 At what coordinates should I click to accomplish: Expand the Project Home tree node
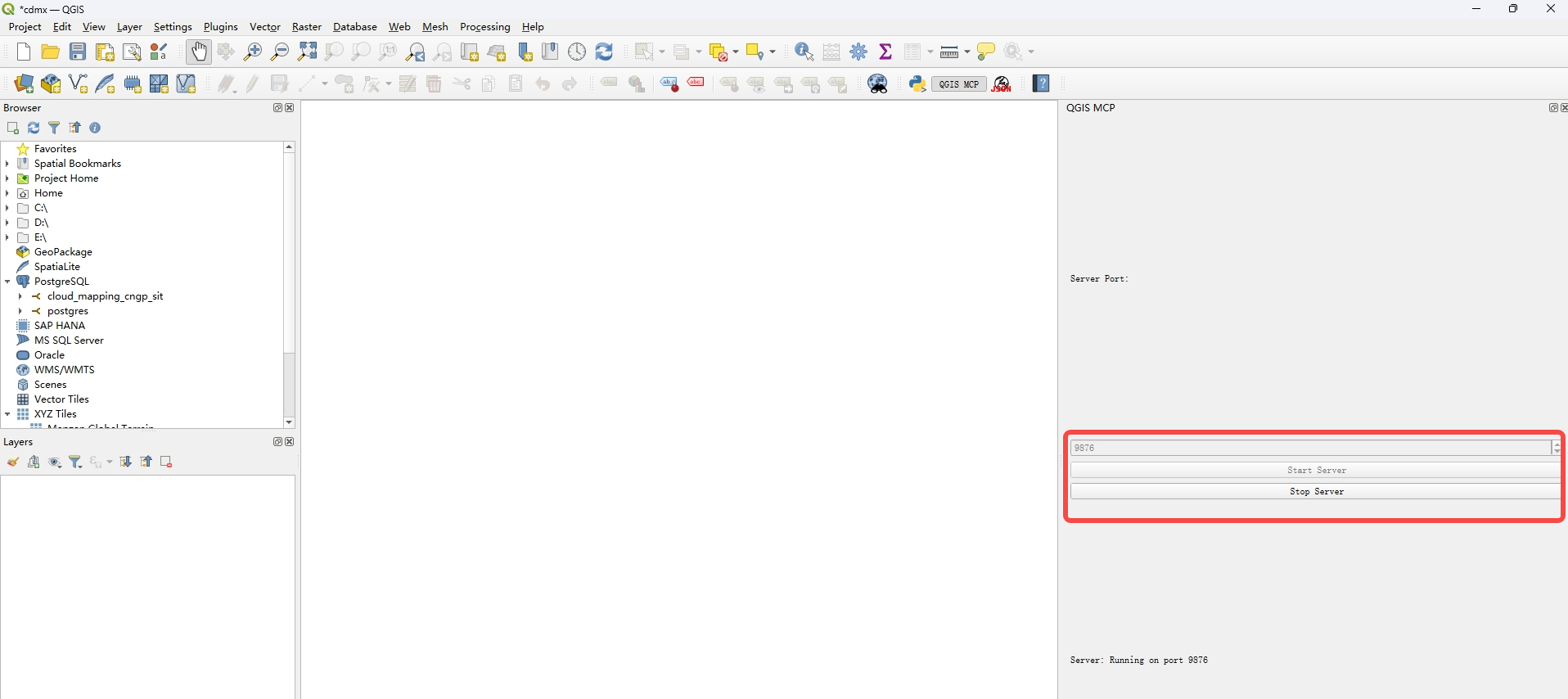[x=7, y=178]
